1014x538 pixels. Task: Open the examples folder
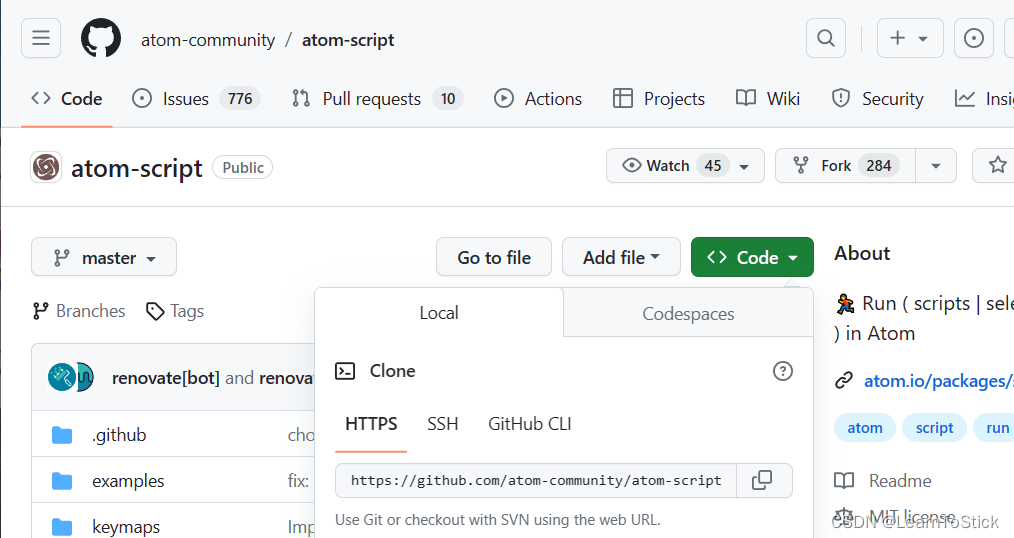point(128,481)
